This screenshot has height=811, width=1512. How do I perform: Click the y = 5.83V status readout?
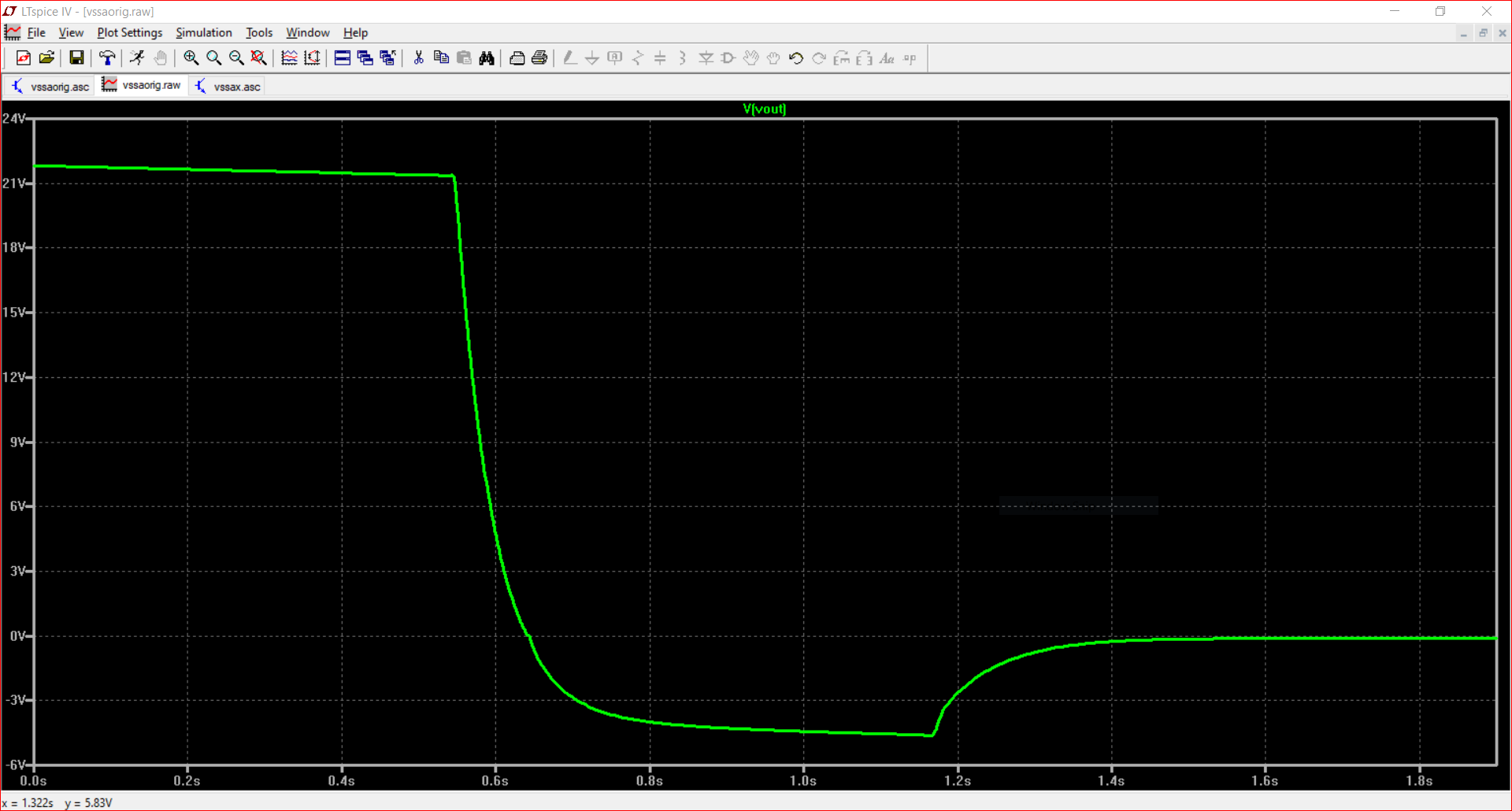tap(89, 803)
